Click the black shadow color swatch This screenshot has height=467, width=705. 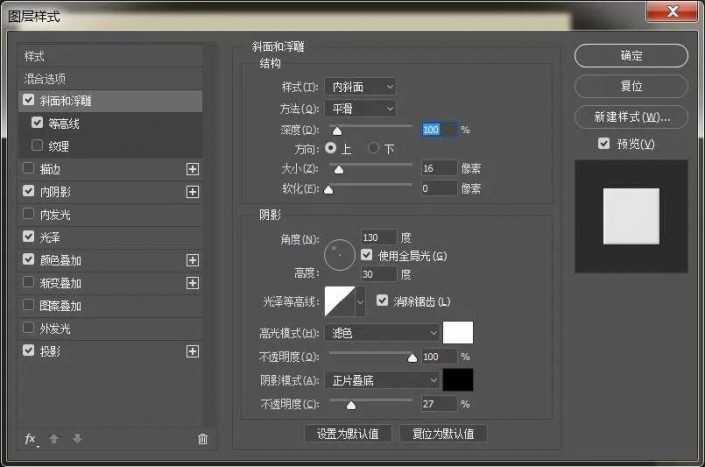click(458, 380)
